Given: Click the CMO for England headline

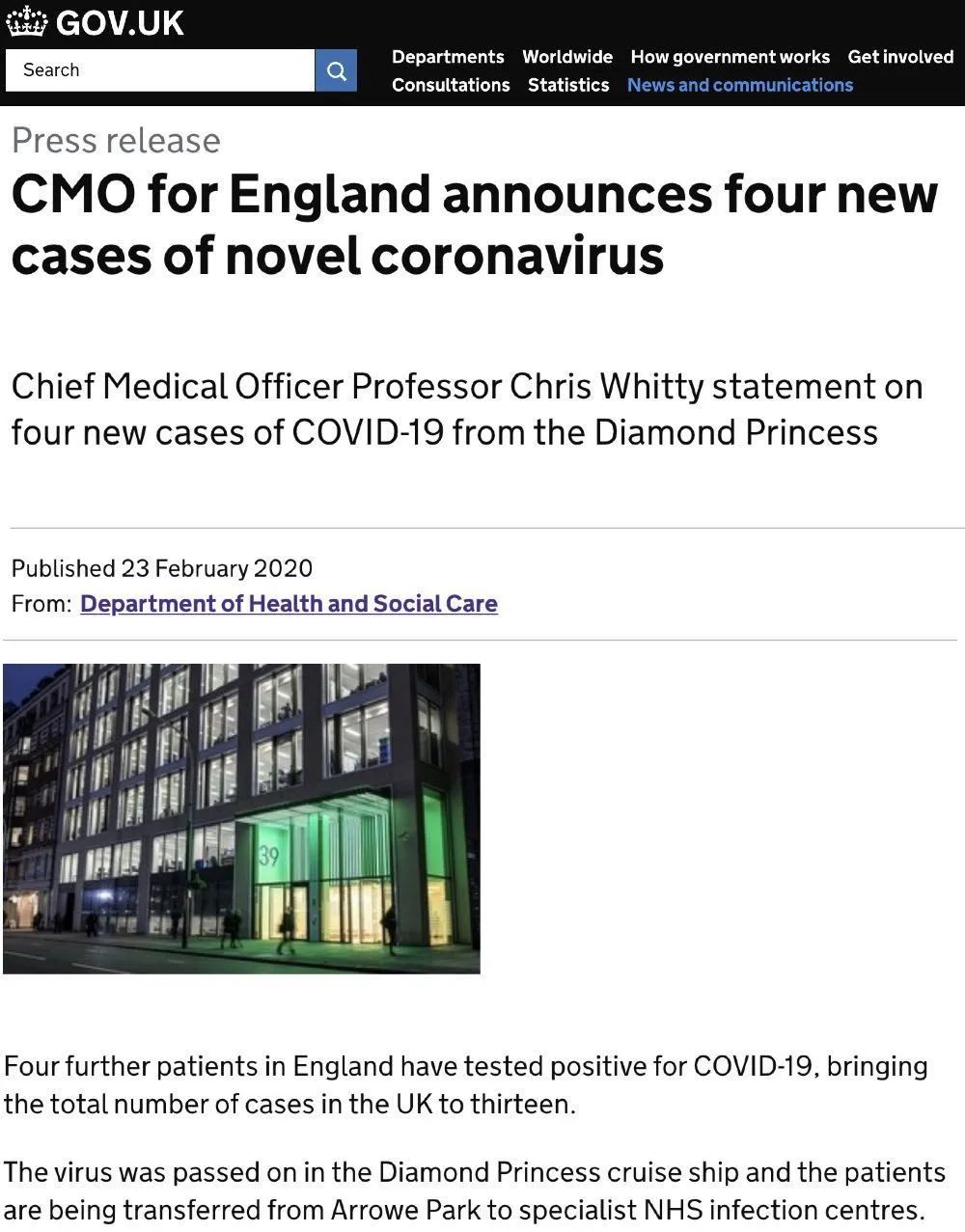Looking at the screenshot, I should pyautogui.click(x=473, y=224).
